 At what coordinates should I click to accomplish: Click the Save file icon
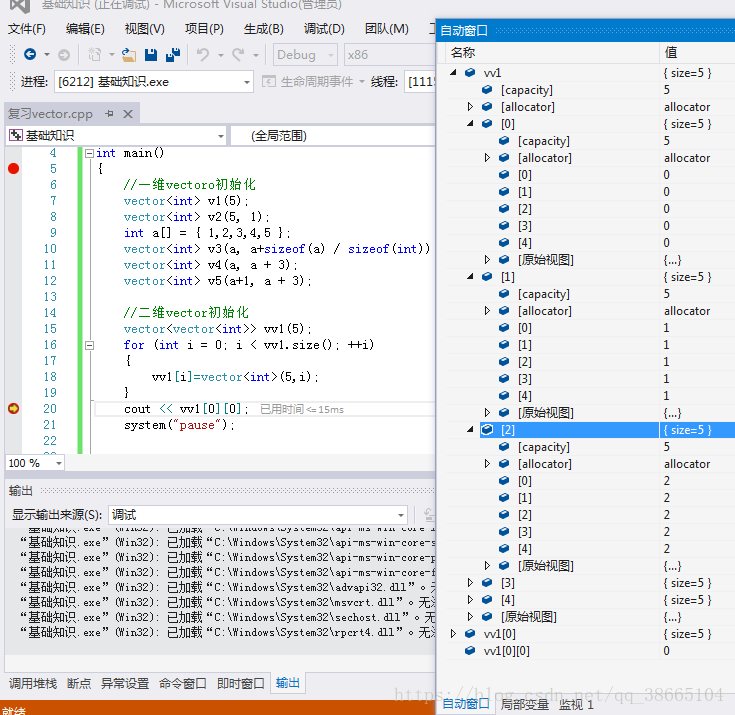(x=151, y=55)
